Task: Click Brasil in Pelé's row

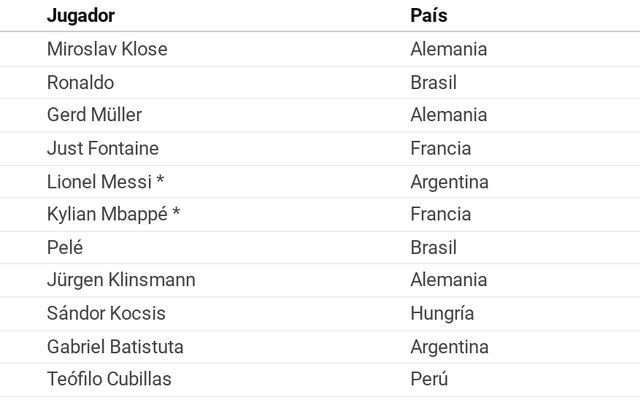Action: pyautogui.click(x=433, y=247)
